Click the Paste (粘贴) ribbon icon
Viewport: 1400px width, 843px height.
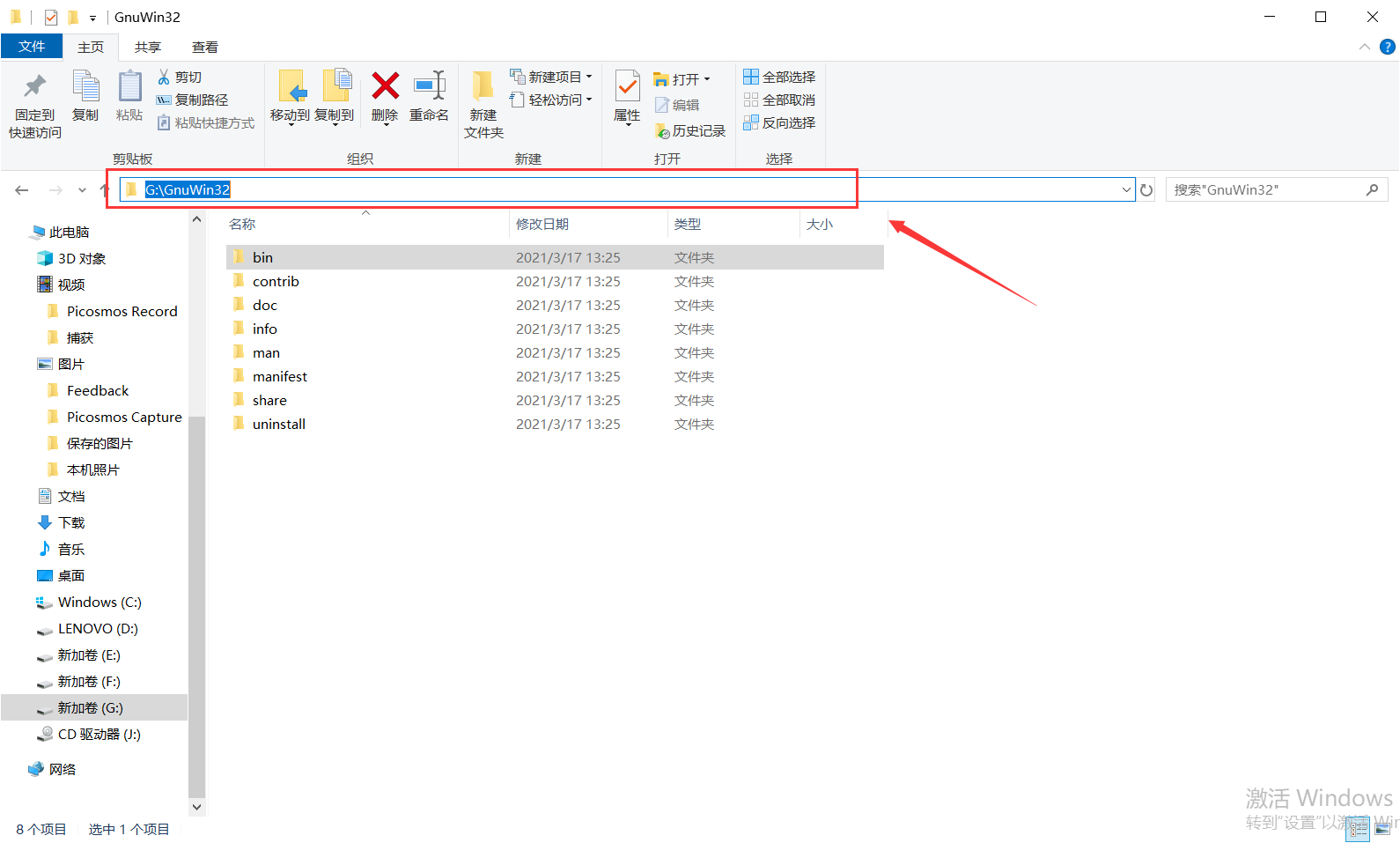129,86
